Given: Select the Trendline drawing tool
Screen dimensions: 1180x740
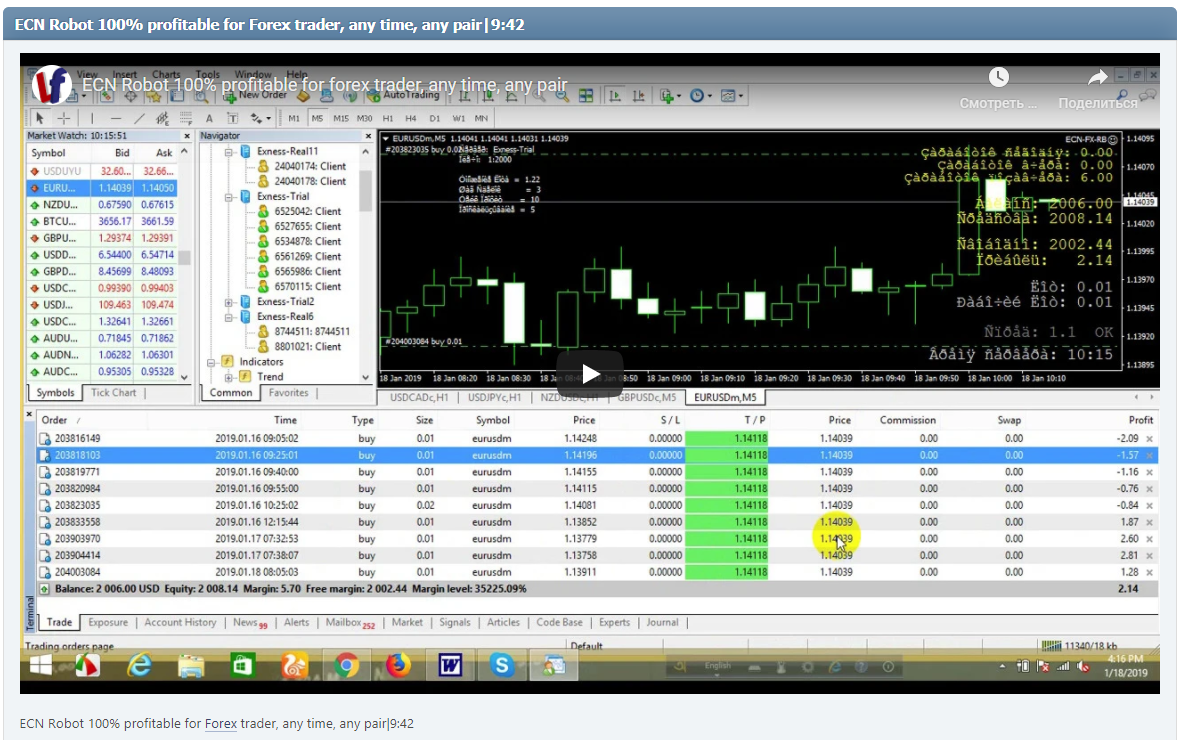Looking at the screenshot, I should tap(137, 118).
